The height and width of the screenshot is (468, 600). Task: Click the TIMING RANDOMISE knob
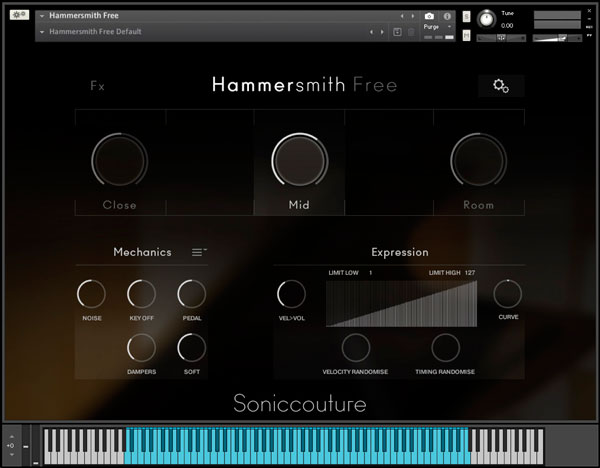point(445,347)
